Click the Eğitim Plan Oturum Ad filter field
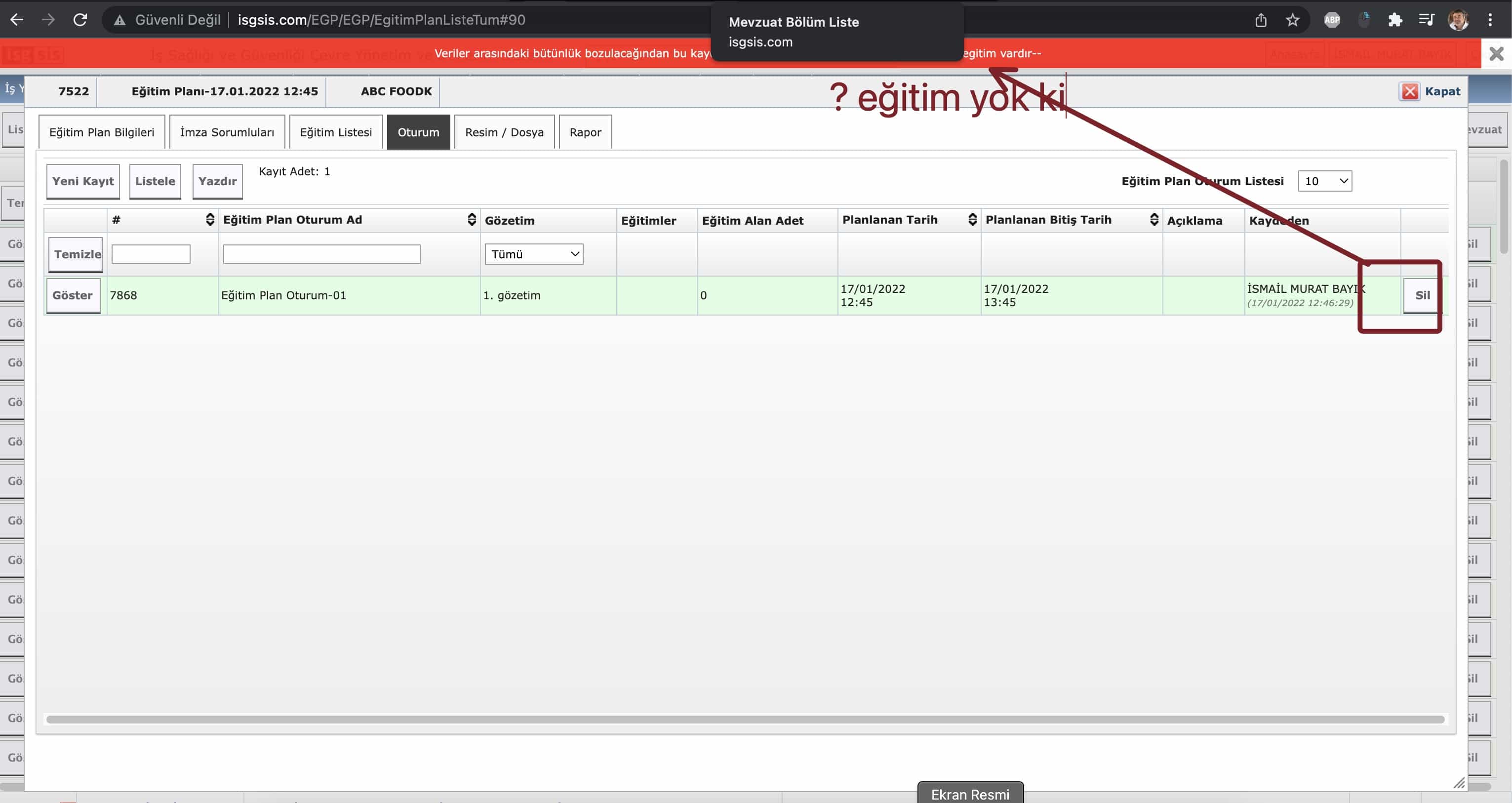This screenshot has width=1512, height=803. (321, 254)
